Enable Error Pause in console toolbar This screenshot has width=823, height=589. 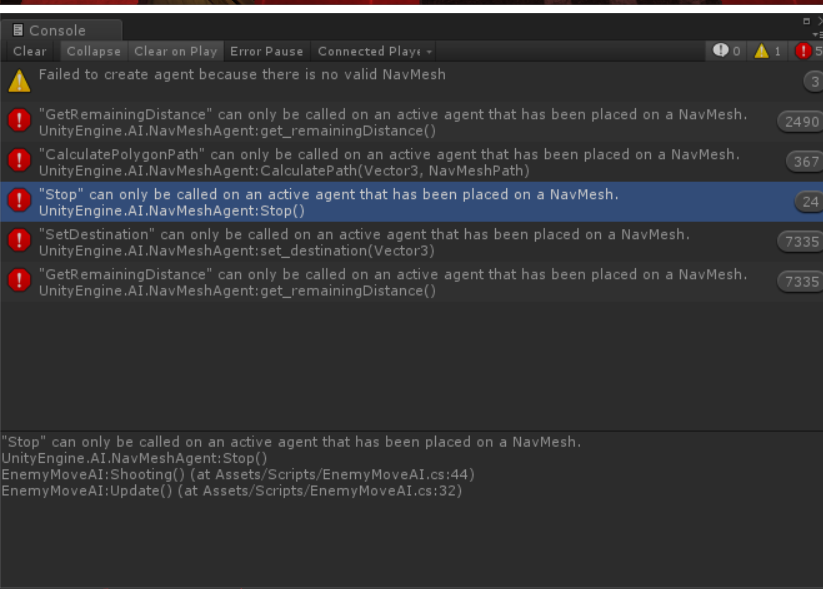click(267, 51)
